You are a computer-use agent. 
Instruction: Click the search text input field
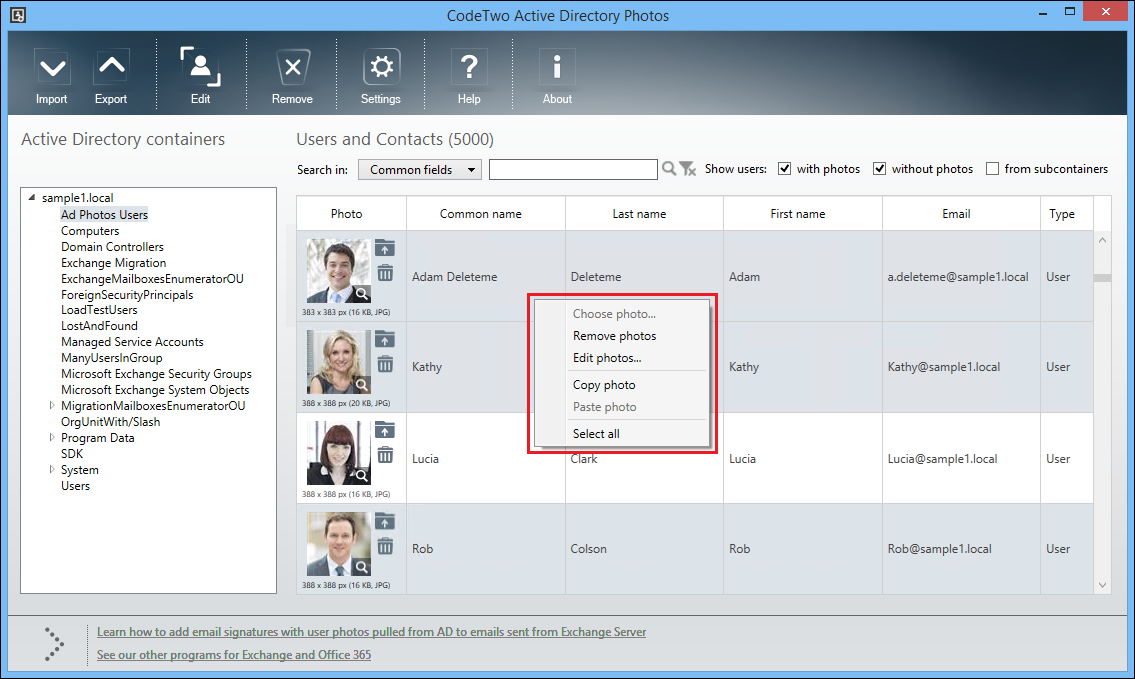(573, 169)
